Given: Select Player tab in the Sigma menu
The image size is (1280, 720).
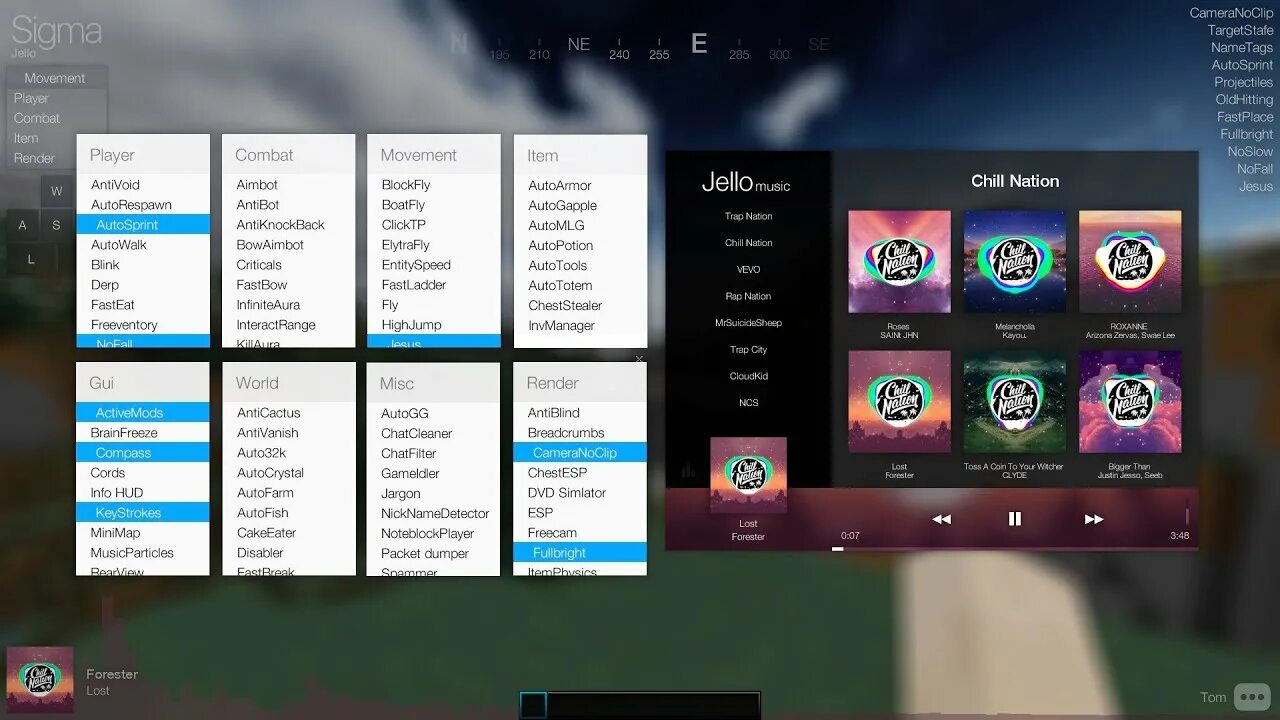Looking at the screenshot, I should 55,98.
